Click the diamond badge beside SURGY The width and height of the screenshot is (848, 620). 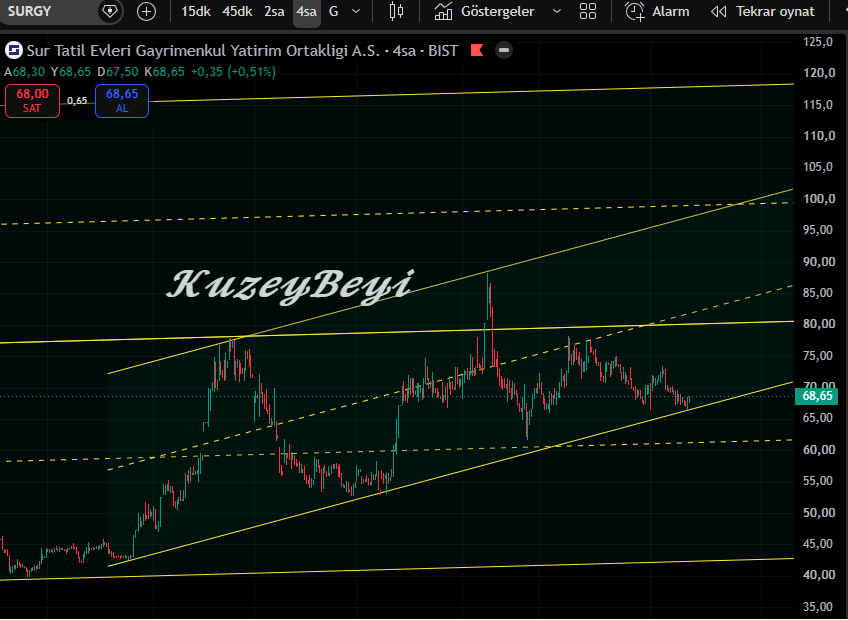[110, 11]
